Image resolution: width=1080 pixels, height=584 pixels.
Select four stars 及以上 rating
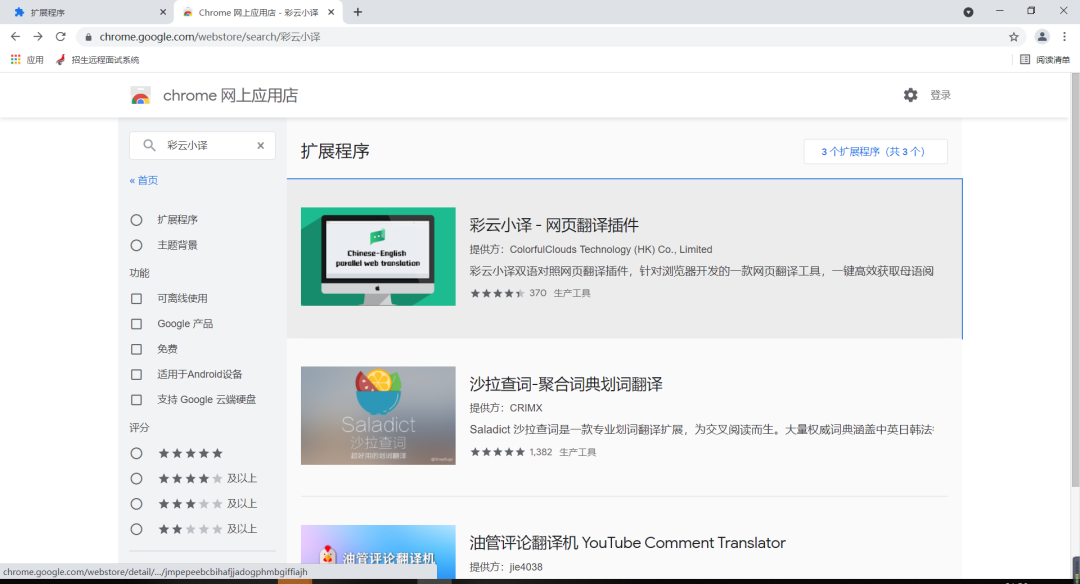click(136, 479)
